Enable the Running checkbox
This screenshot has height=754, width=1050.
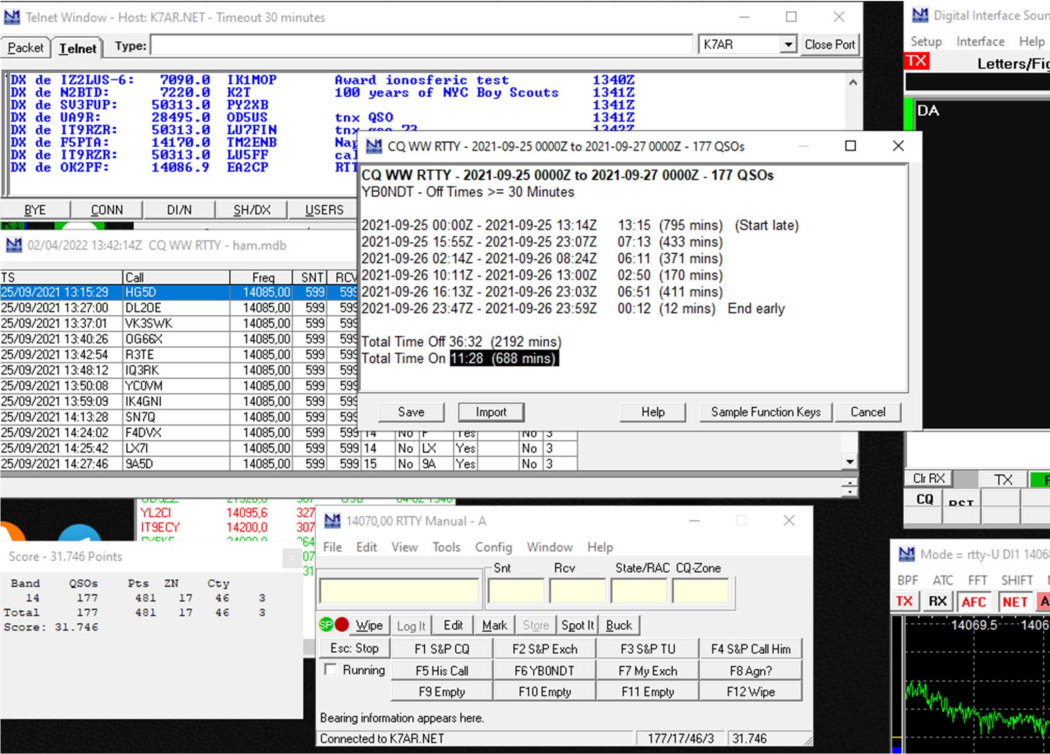(331, 670)
